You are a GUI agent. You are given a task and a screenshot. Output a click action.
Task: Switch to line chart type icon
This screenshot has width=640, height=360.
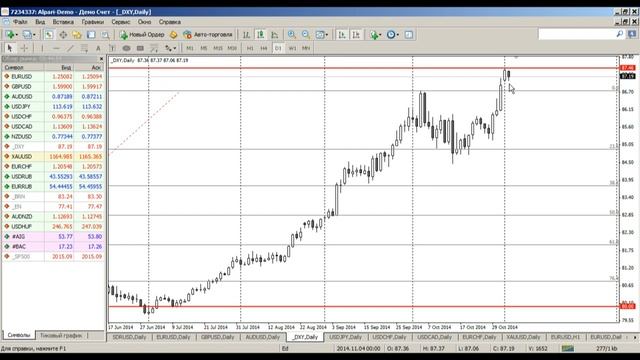(275, 35)
